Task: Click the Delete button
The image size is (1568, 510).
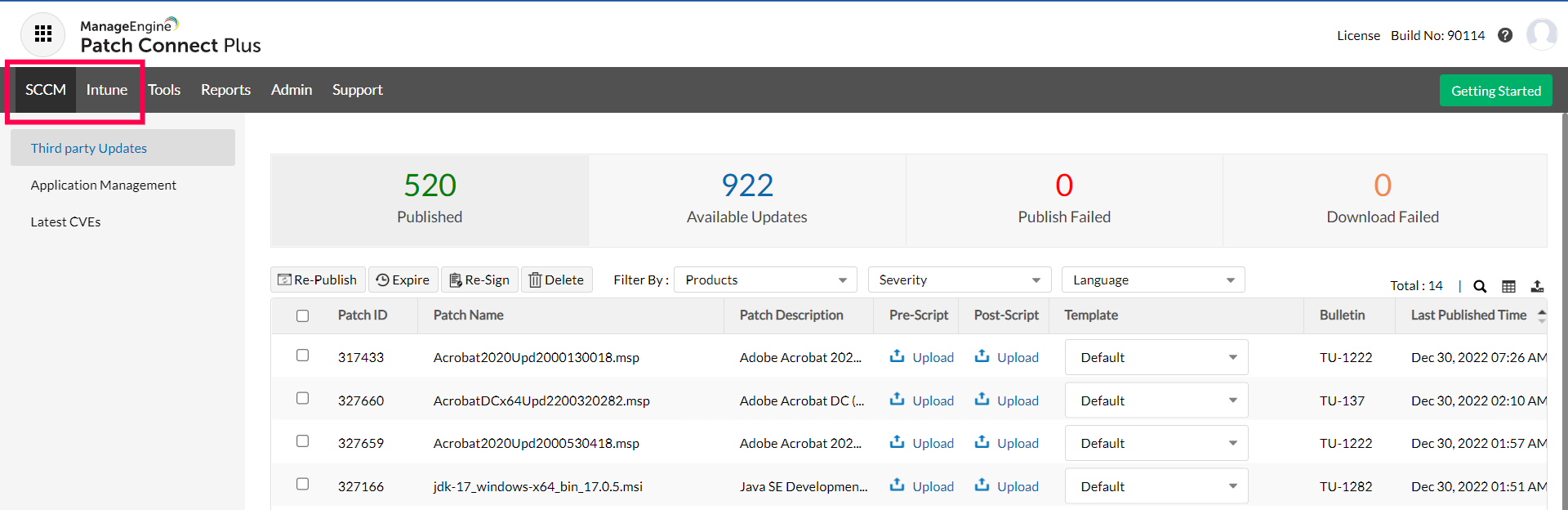Action: [557, 280]
